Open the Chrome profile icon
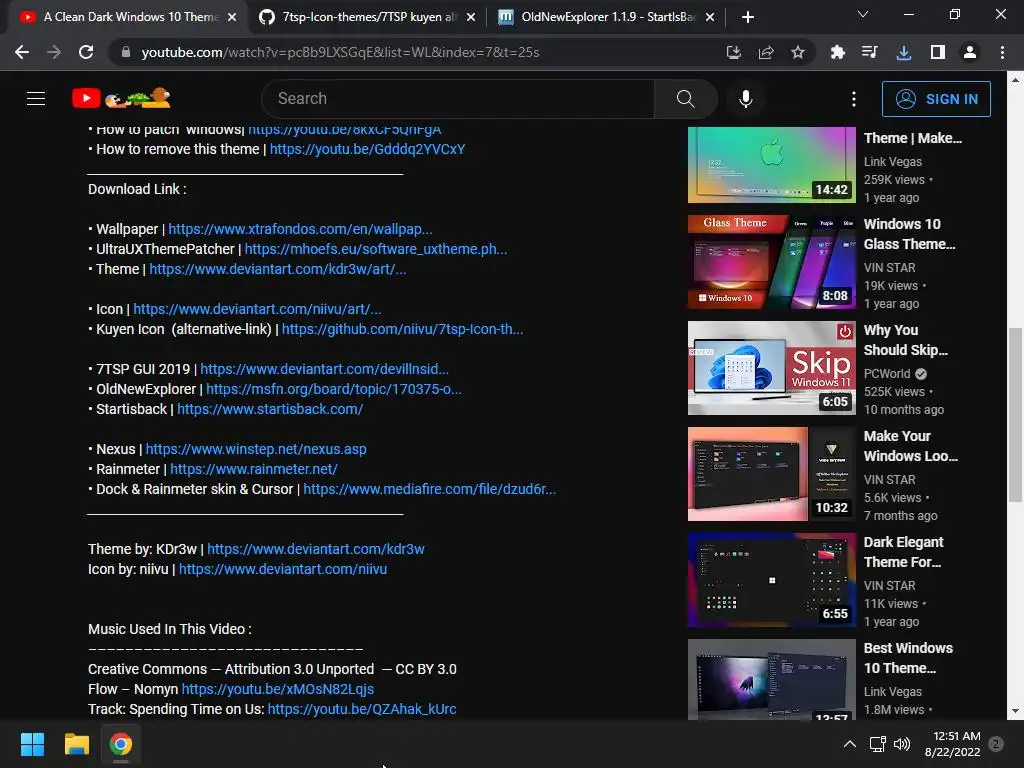The width and height of the screenshot is (1024, 768). point(970,52)
